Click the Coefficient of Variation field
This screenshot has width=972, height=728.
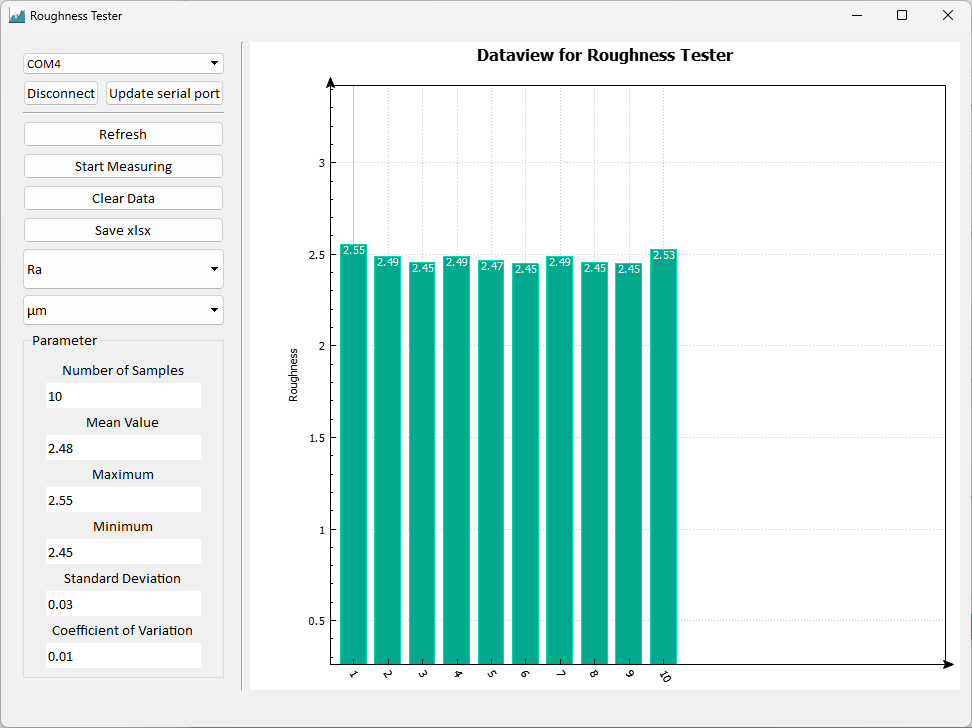pyautogui.click(x=123, y=656)
